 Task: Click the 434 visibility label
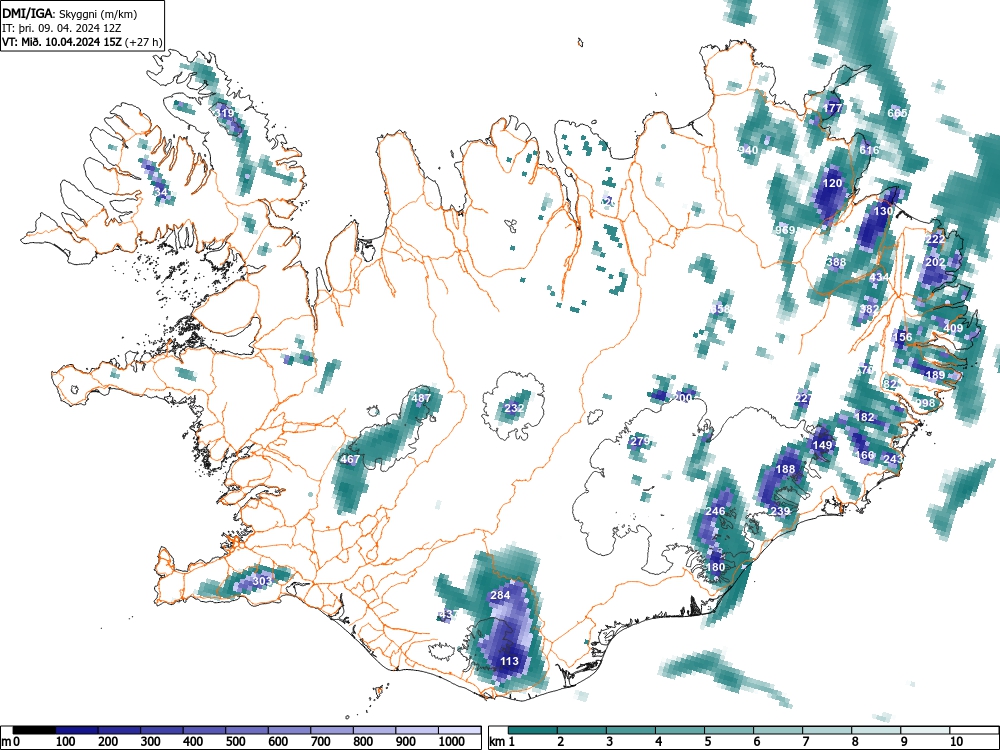[878, 277]
